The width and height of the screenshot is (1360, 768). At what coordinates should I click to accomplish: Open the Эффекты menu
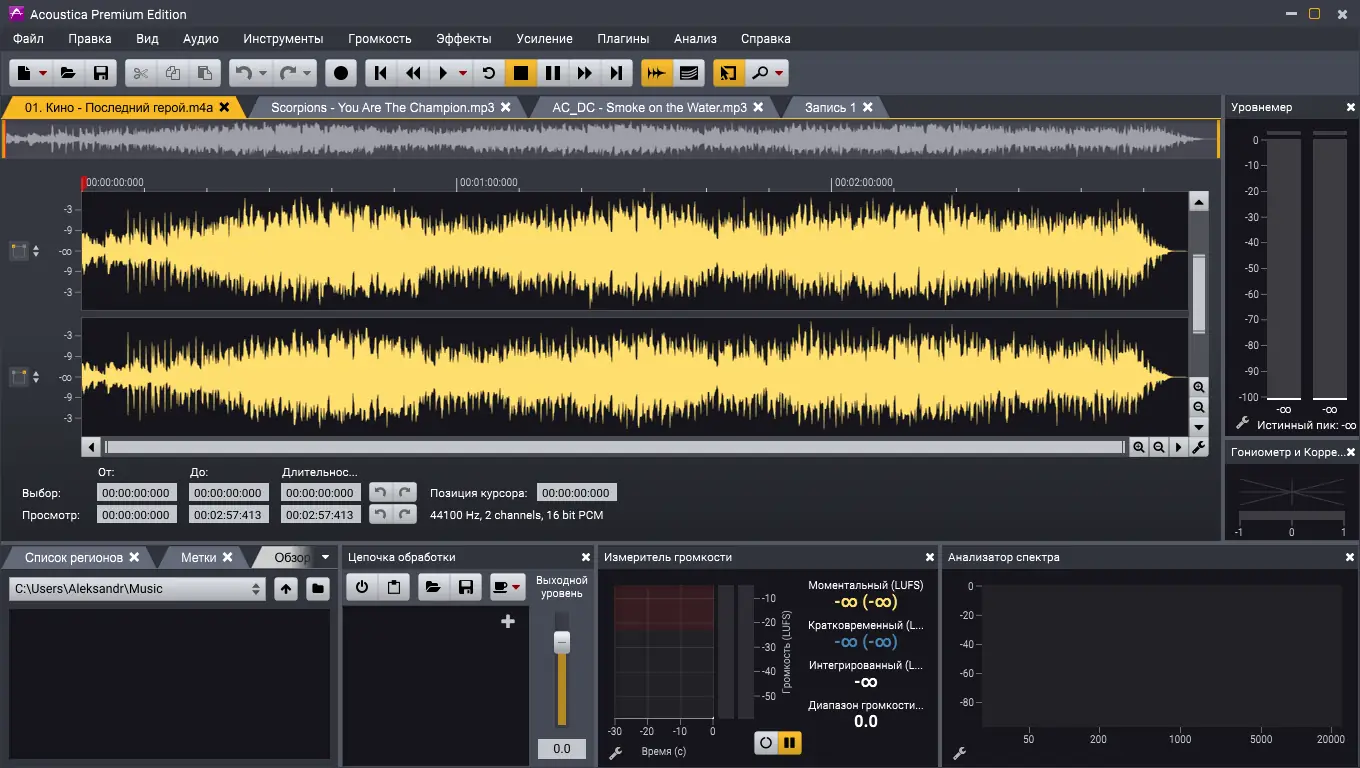pos(464,38)
